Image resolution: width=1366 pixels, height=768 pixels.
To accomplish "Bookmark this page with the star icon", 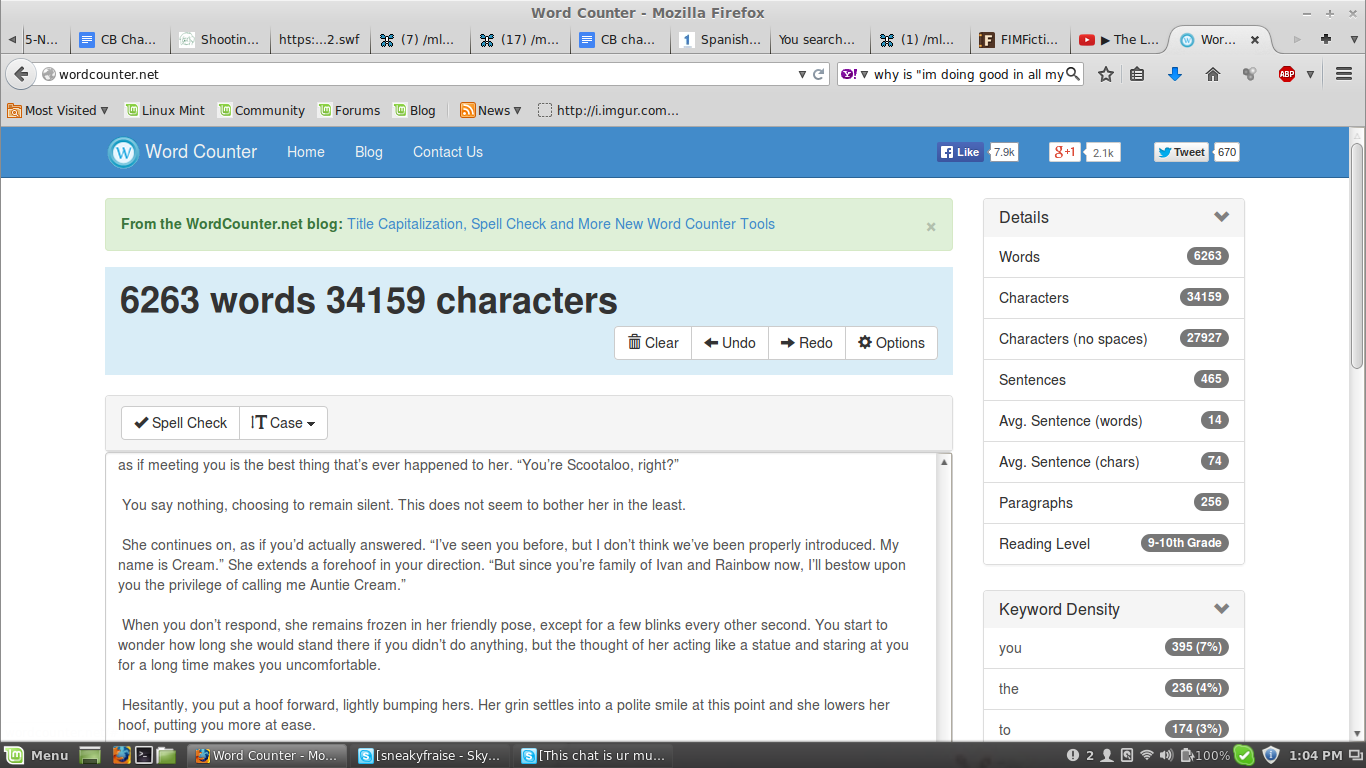I will tap(1106, 74).
